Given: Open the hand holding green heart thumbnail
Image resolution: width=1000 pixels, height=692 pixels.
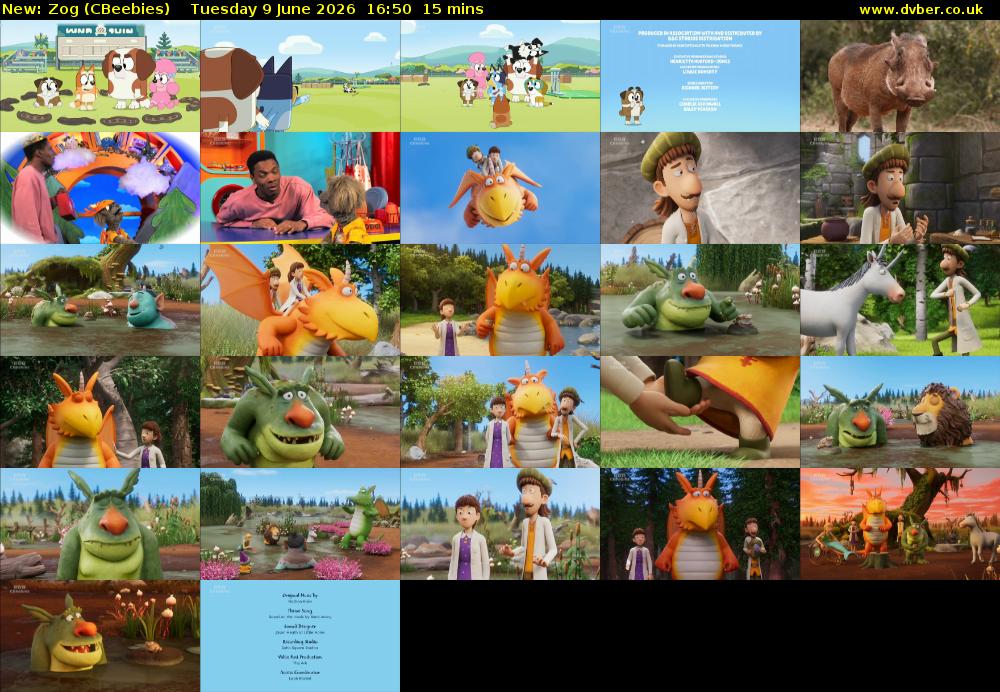Looking at the screenshot, I should pos(700,412).
